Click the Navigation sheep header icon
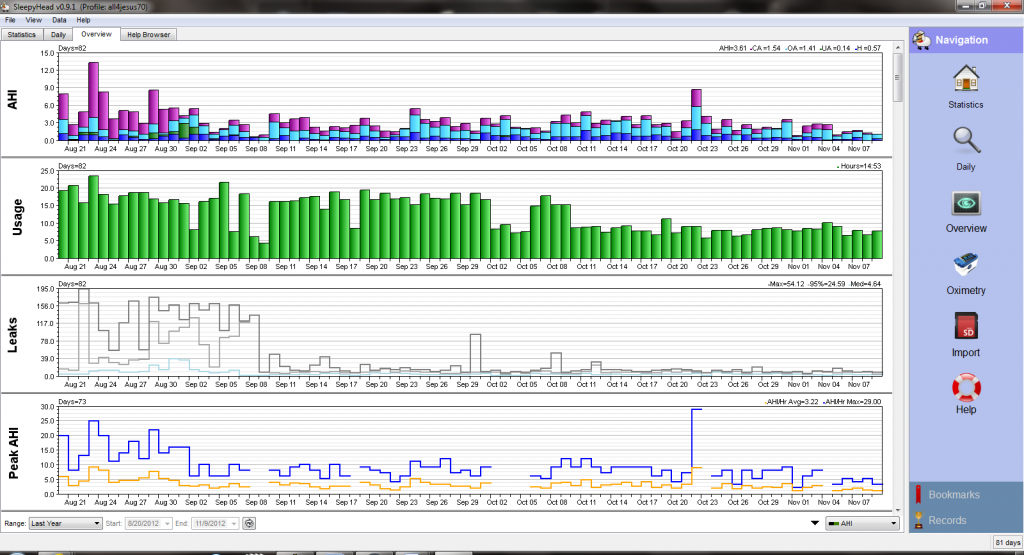 point(921,40)
